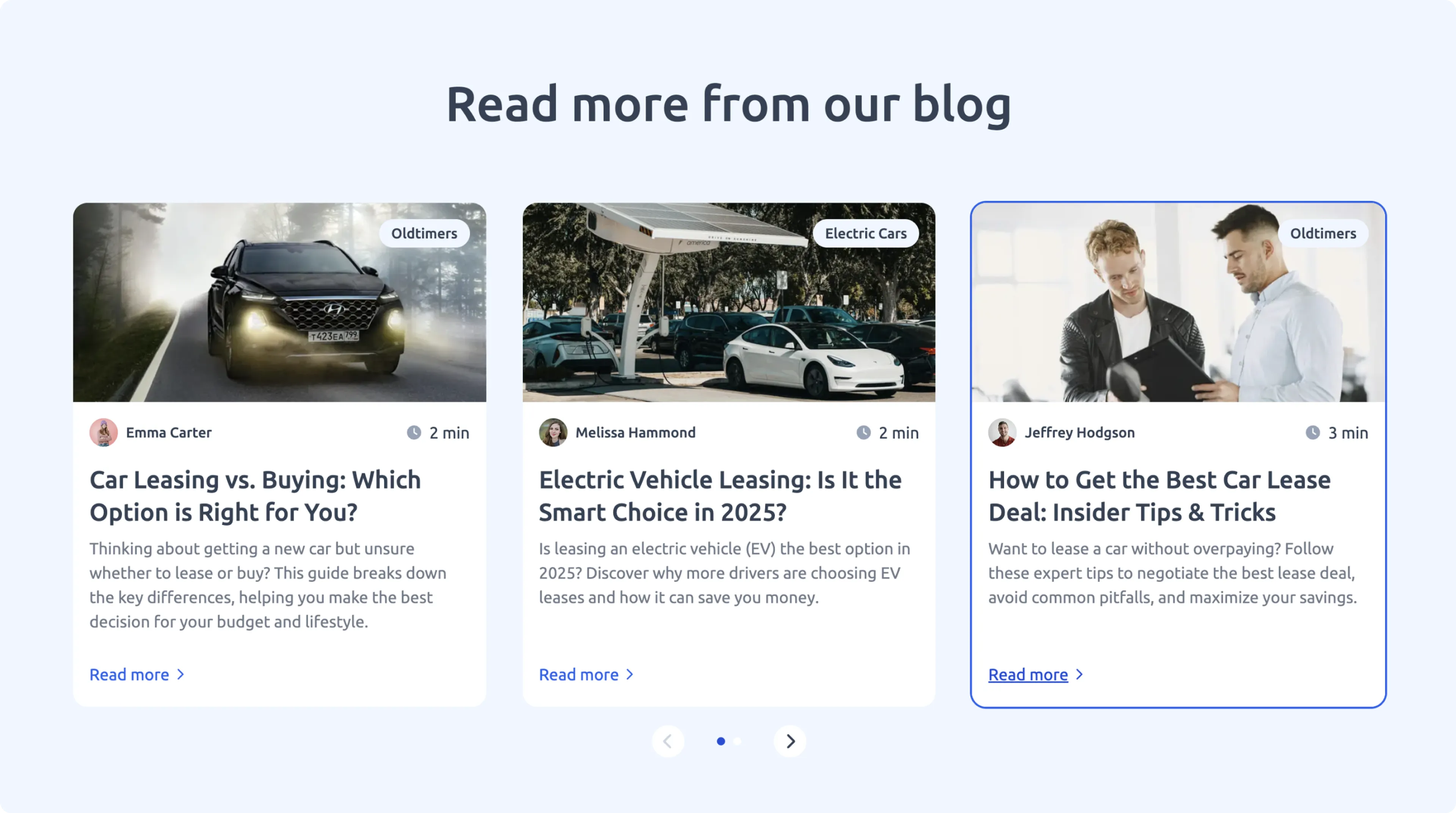Select the Oldtimers tag on Jeffrey Hodgson's article
Screen dimensions: 1456x813
click(1323, 233)
